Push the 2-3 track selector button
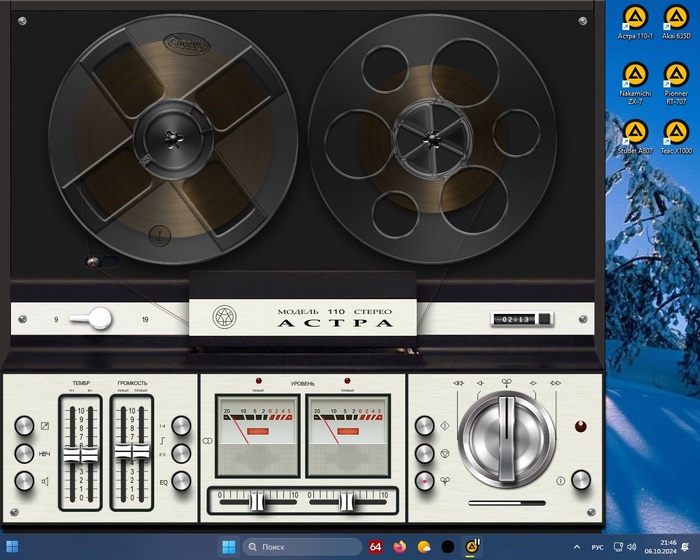 [181, 453]
